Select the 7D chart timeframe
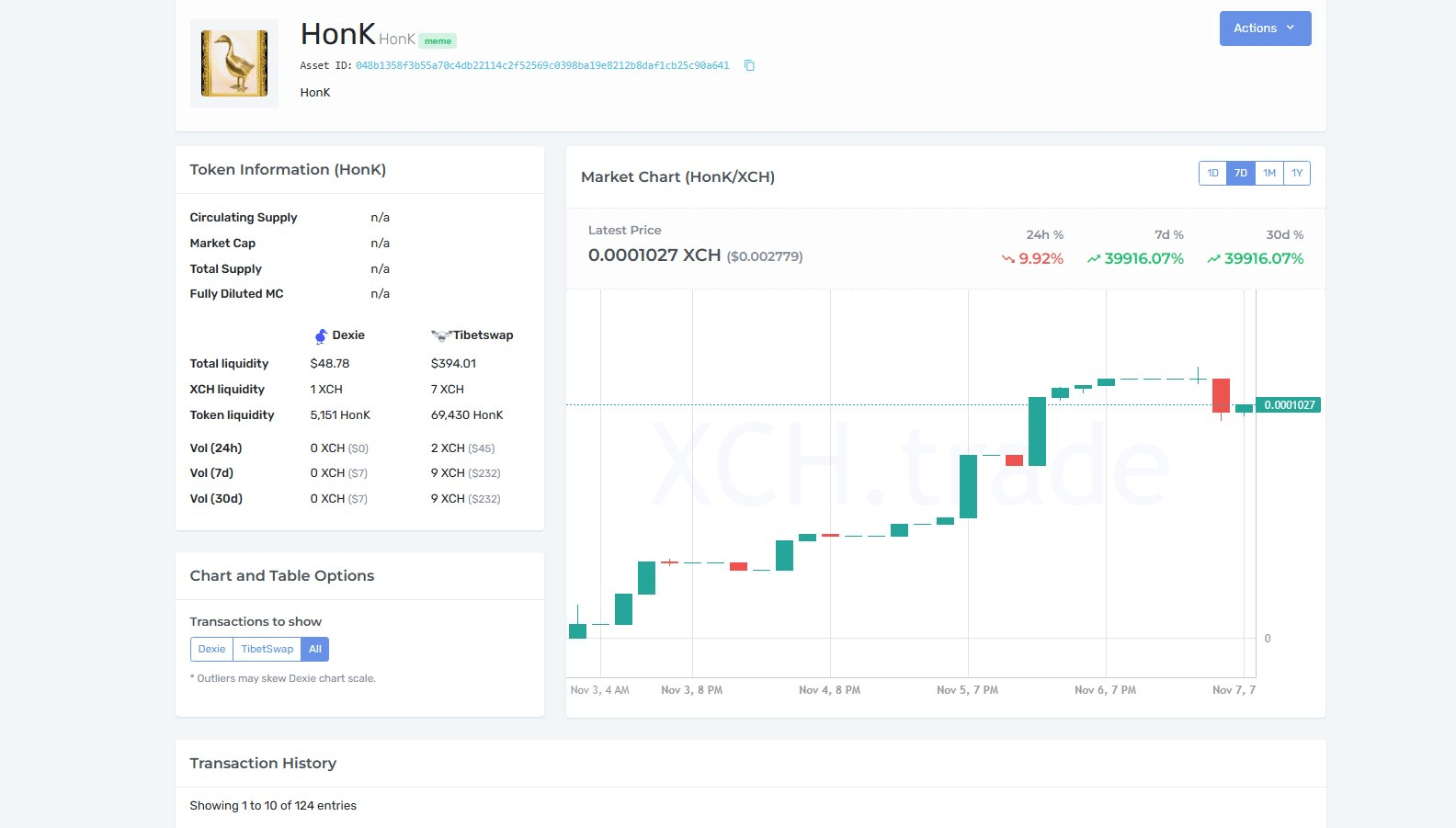This screenshot has height=828, width=1456. tap(1241, 173)
